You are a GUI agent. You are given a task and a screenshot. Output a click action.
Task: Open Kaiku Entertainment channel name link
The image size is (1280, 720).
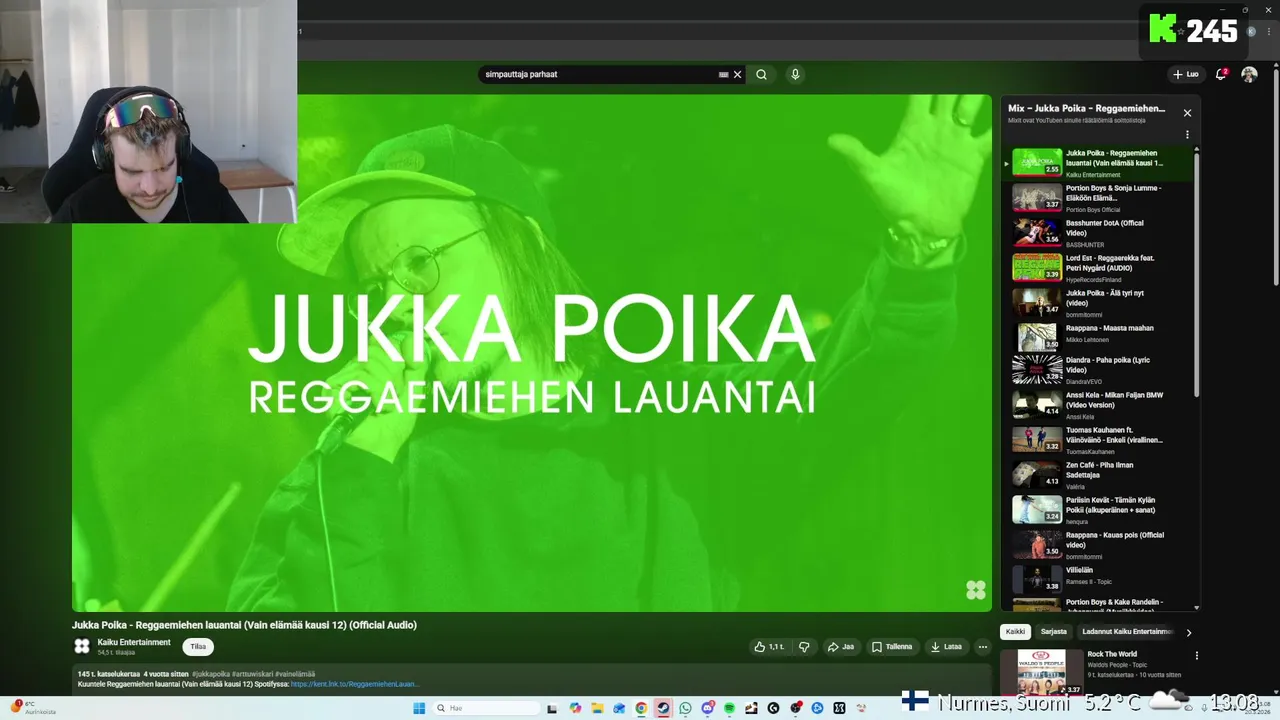(x=134, y=642)
